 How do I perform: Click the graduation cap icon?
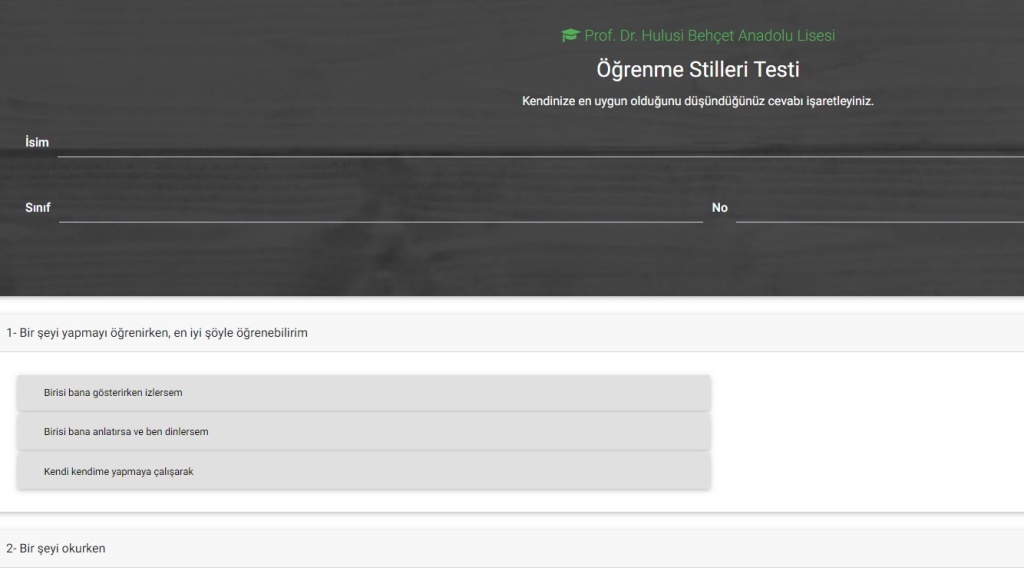point(570,36)
